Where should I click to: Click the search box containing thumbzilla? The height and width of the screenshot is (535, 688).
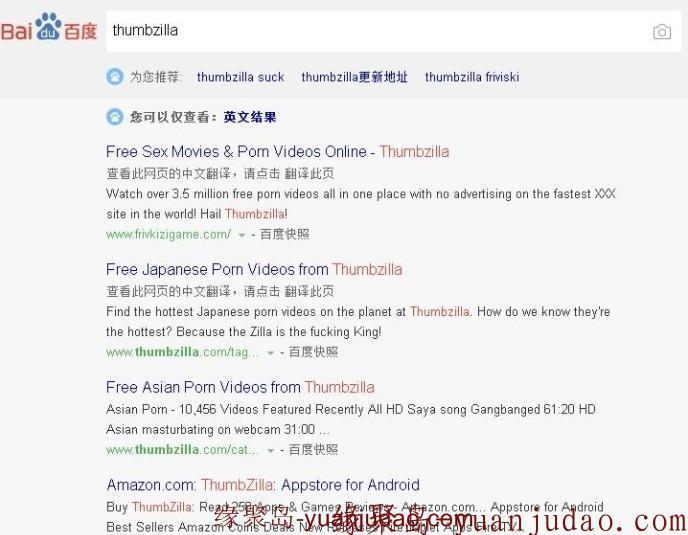[x=394, y=31]
